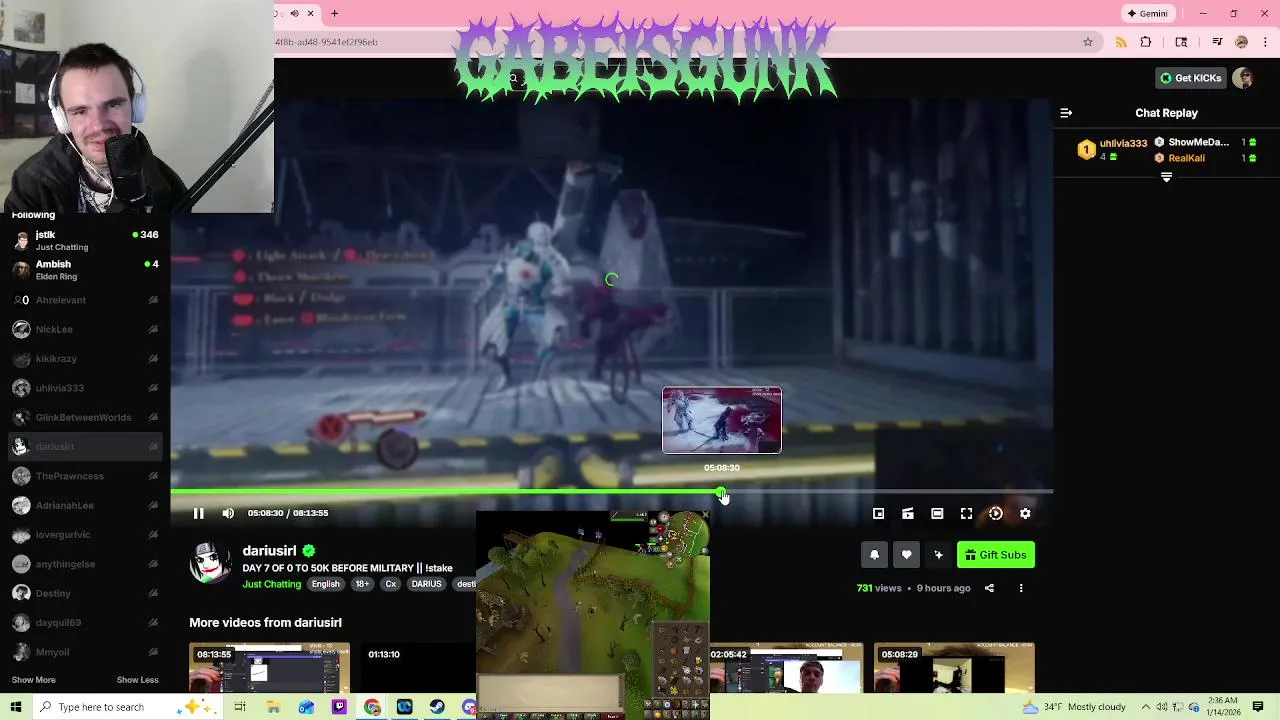Open the jstlk channel in Following
Viewport: 1280px width, 720px height.
(x=85, y=240)
